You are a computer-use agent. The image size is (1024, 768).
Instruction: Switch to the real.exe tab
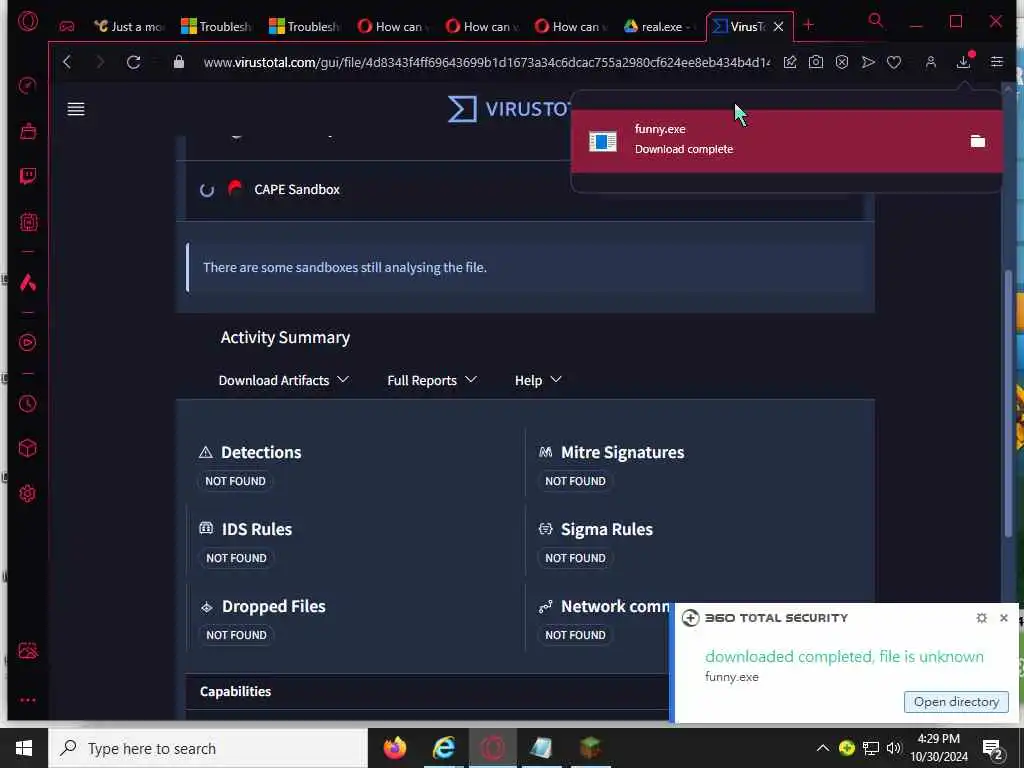(x=660, y=27)
